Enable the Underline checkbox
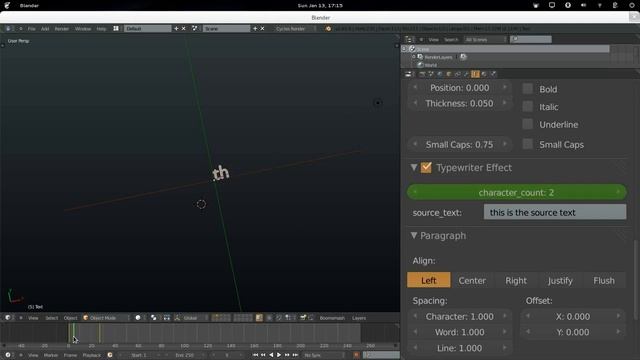The width and height of the screenshot is (640, 360). click(x=528, y=124)
